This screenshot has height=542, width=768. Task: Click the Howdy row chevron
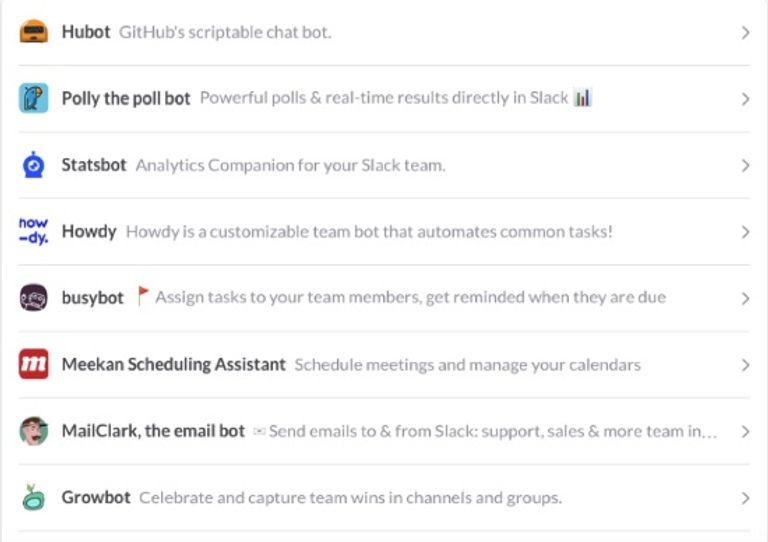(x=745, y=232)
